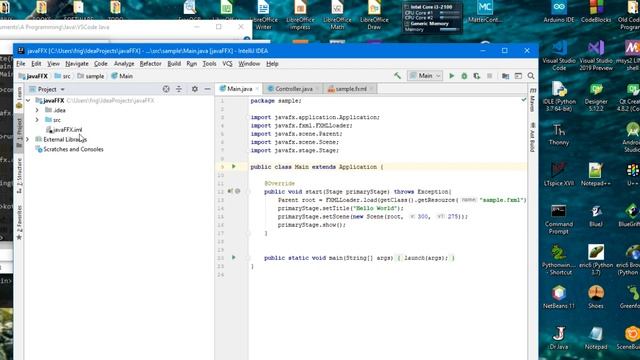Close the sample.fxml tab
Screen dimensions: 640x360
coord(371,89)
